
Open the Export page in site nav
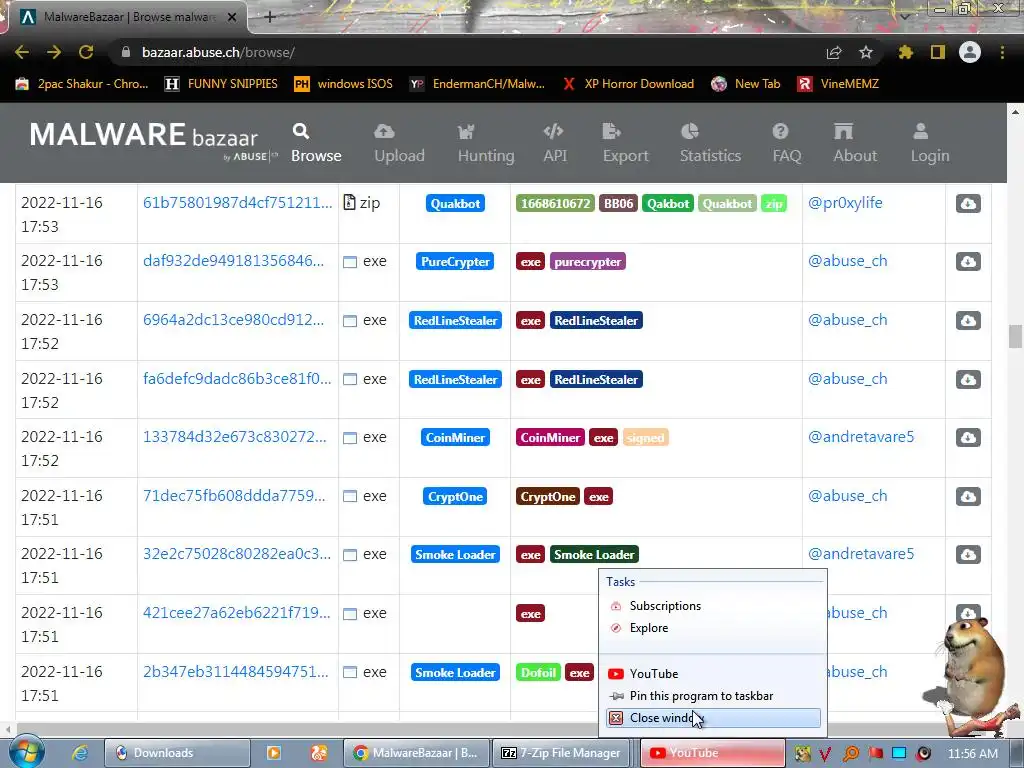pos(625,143)
